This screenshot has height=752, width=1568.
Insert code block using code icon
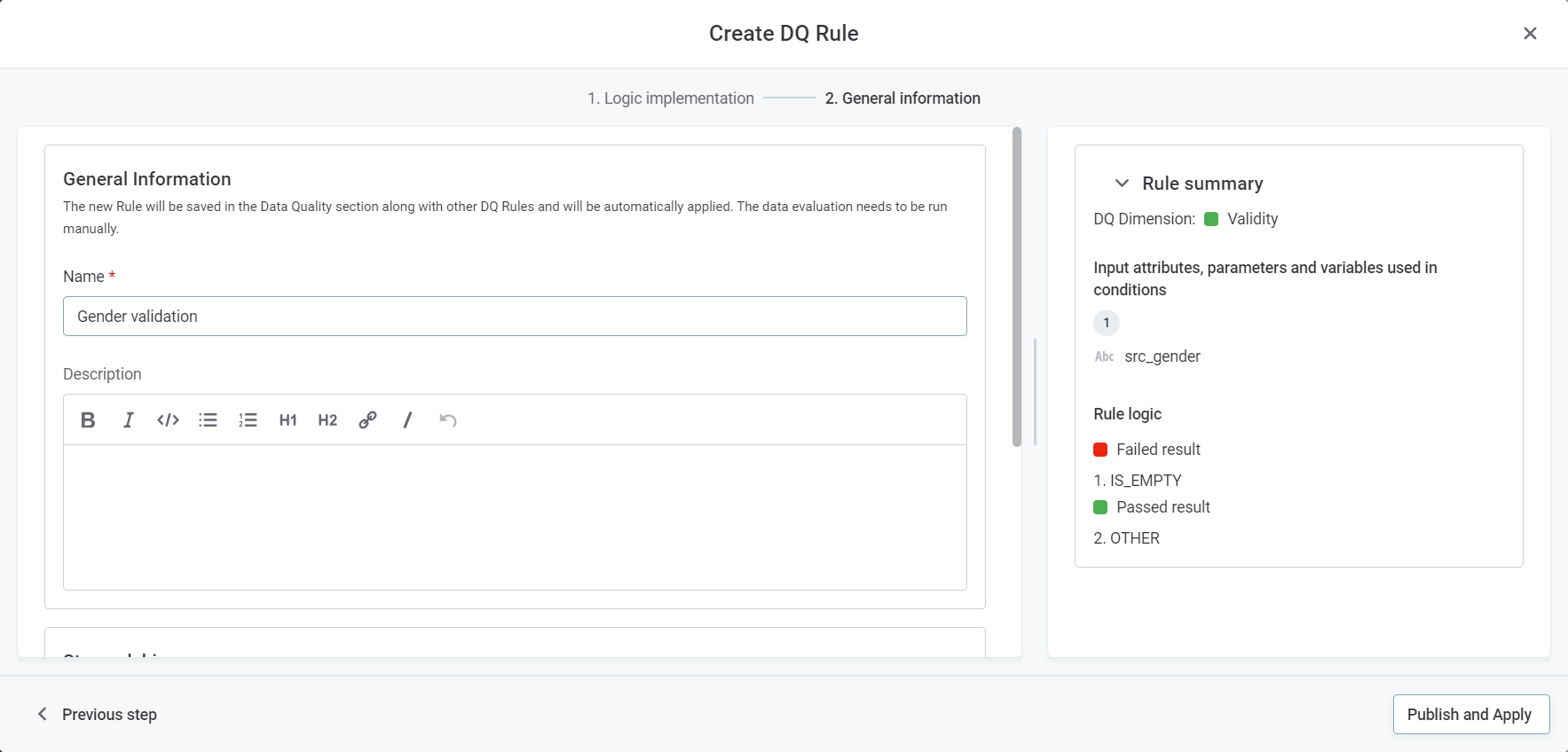point(168,420)
